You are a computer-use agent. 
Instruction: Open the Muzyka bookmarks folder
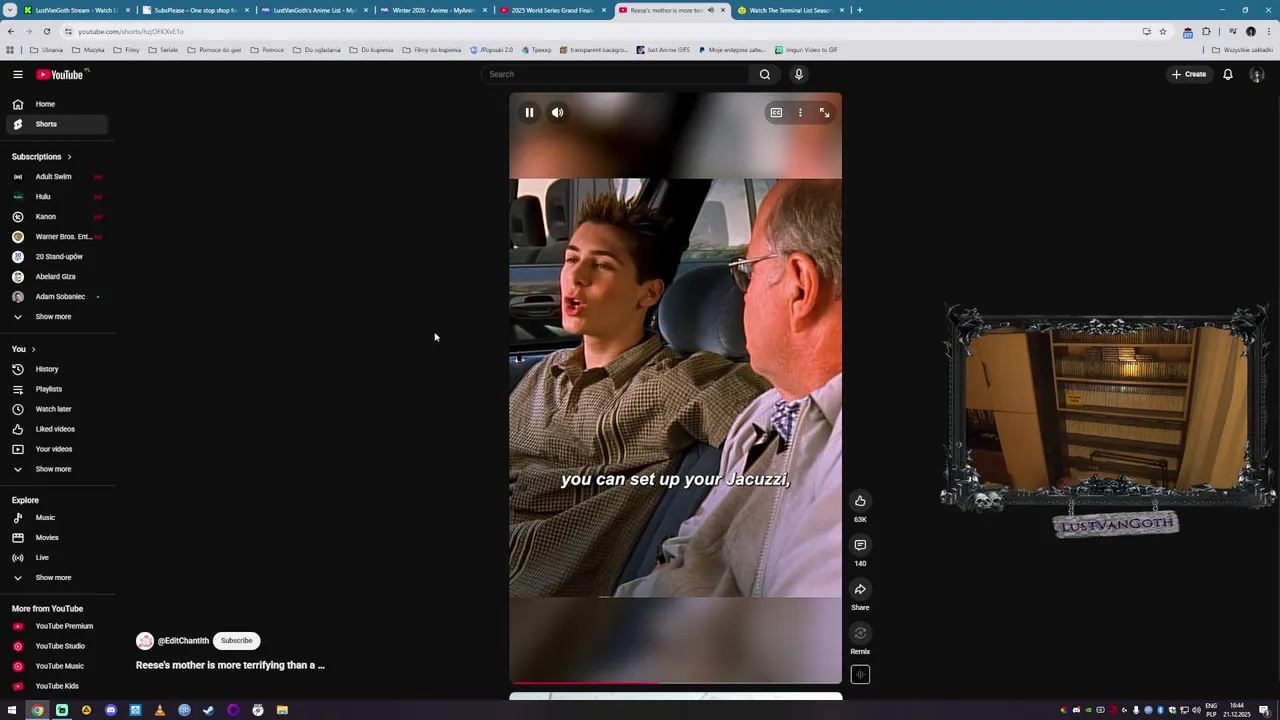pos(88,50)
